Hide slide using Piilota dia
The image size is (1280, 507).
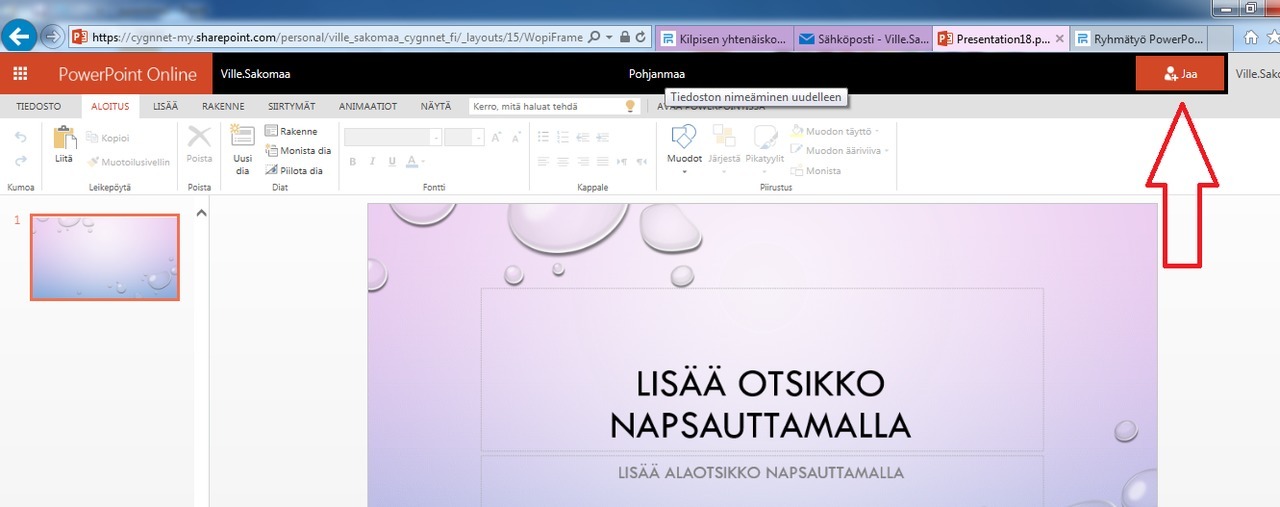click(294, 170)
